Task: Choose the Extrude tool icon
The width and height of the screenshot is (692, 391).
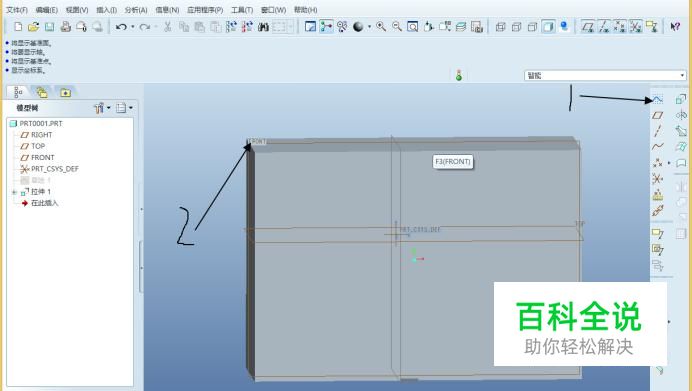Action: pos(681,99)
